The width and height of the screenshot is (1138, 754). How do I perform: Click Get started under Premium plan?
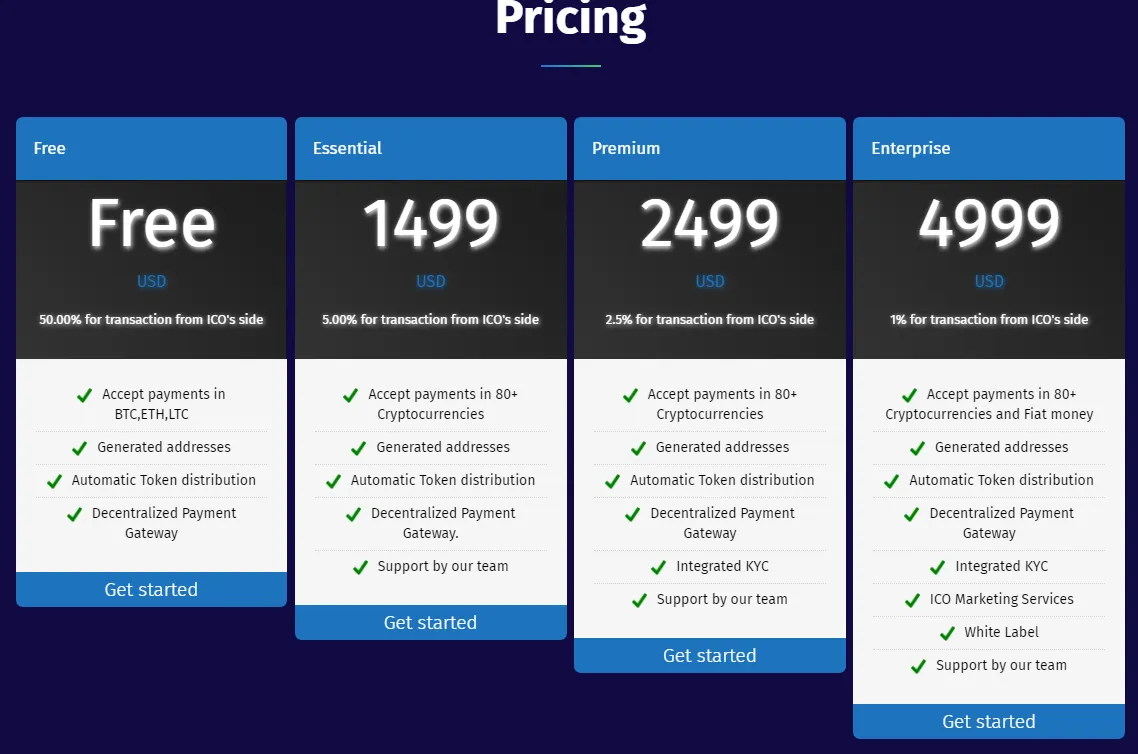pos(710,655)
